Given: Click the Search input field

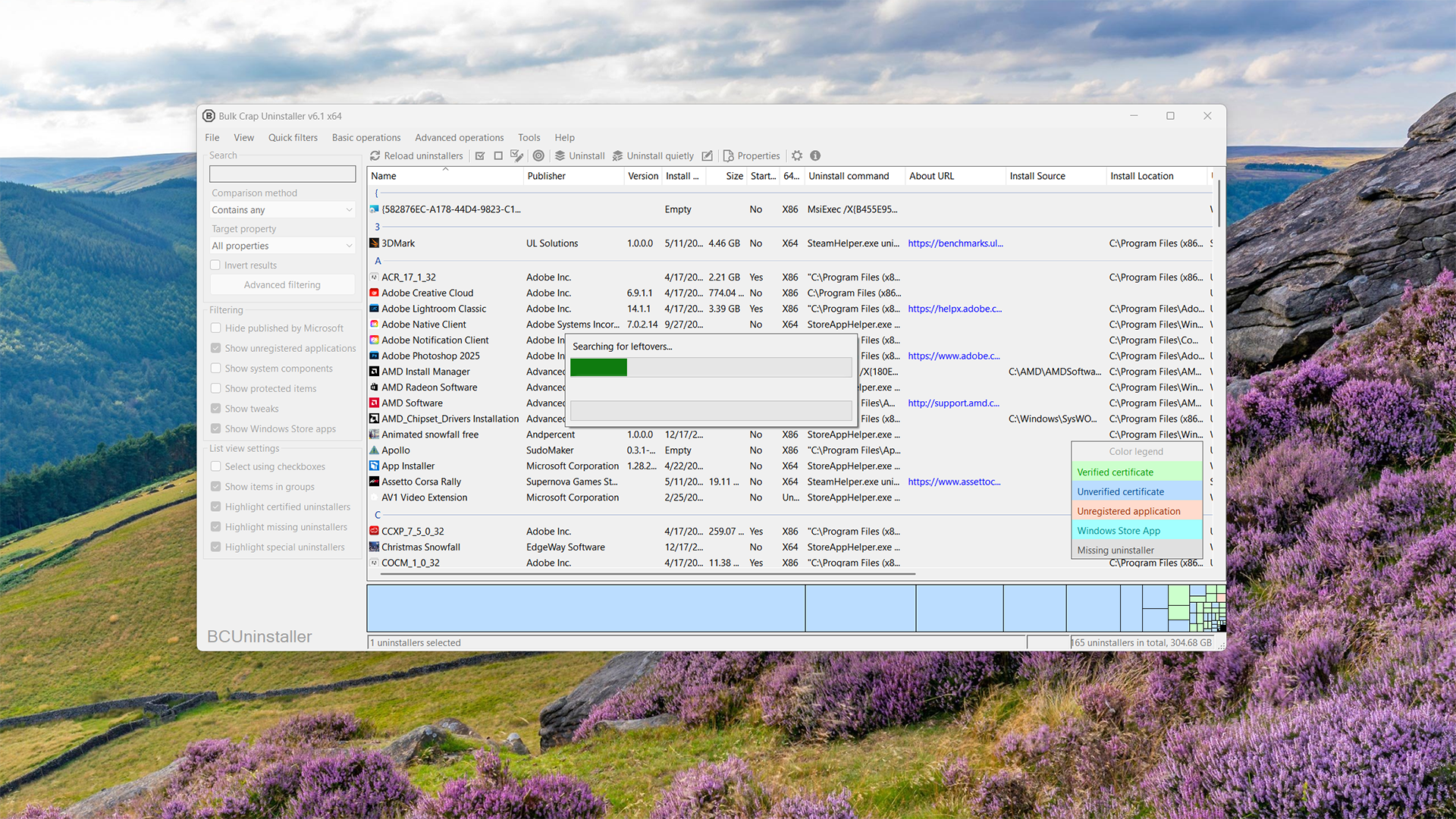Looking at the screenshot, I should pyautogui.click(x=282, y=174).
